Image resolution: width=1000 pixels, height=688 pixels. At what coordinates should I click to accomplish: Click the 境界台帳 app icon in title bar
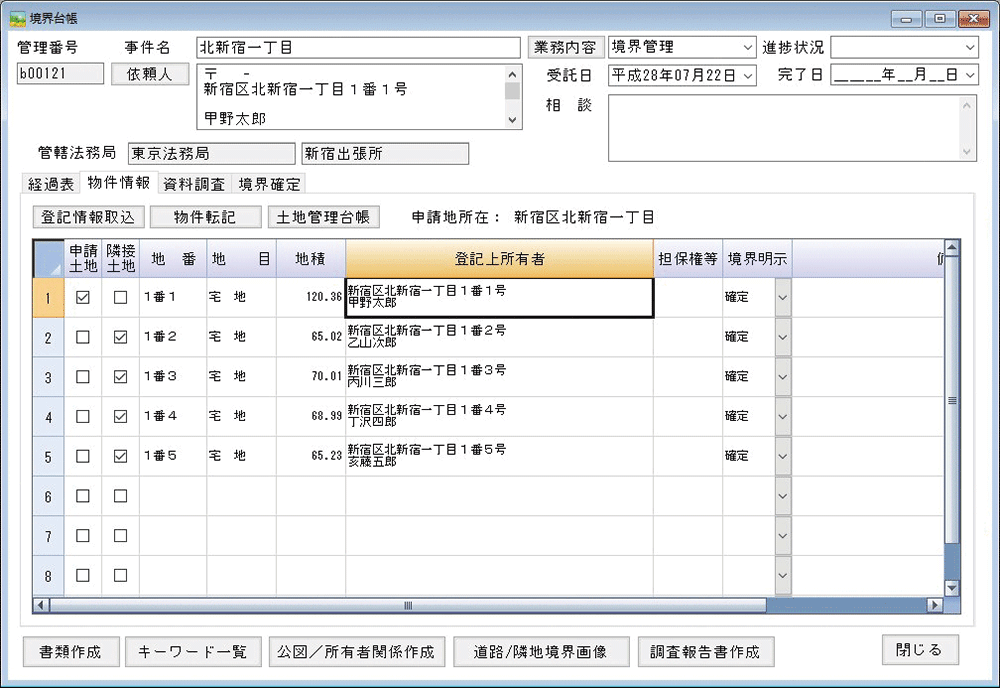click(x=17, y=18)
